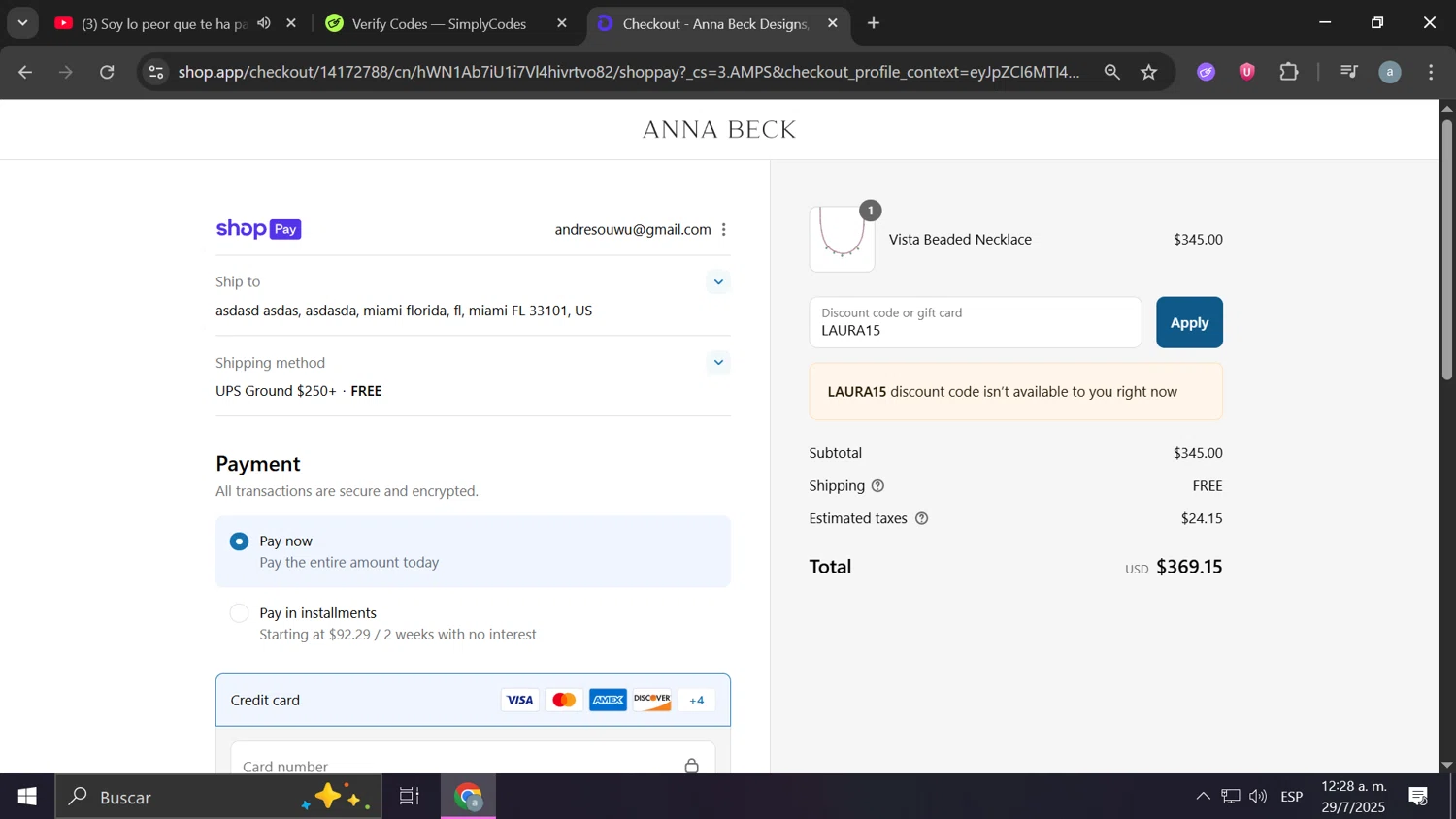Open the Chrome profile avatar
Viewport: 1456px width, 819px height.
tap(1390, 72)
